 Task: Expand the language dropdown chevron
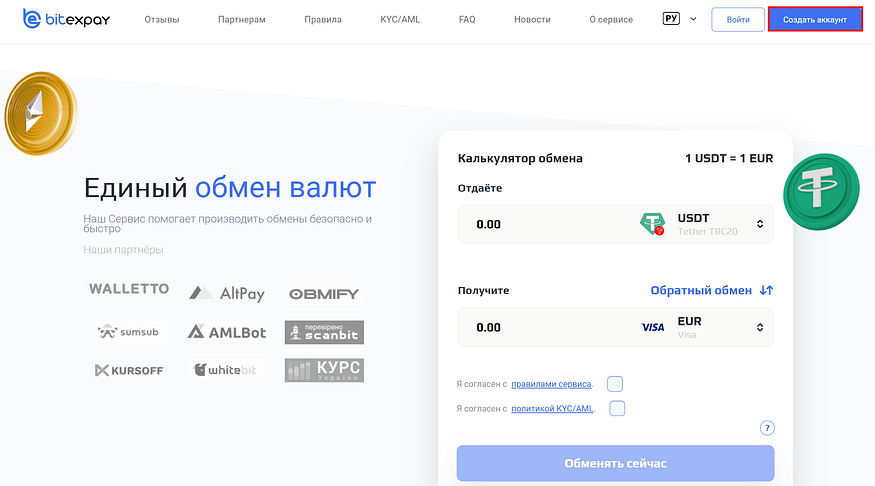tap(693, 19)
